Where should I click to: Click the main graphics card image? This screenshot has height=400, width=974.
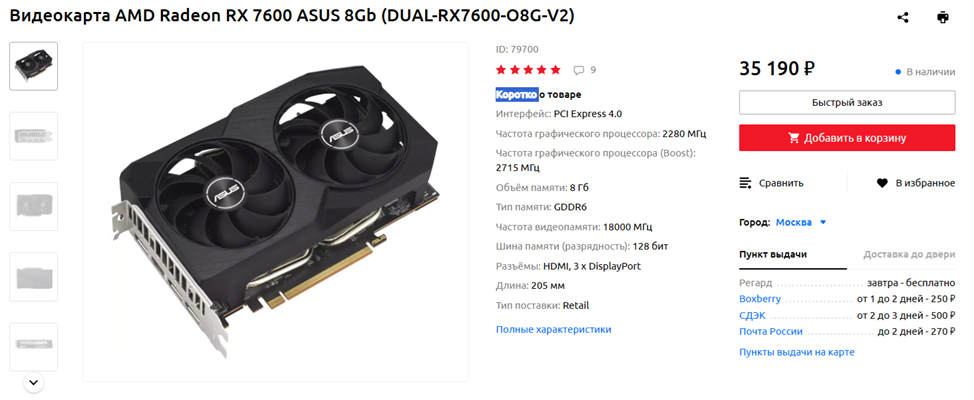click(x=276, y=211)
